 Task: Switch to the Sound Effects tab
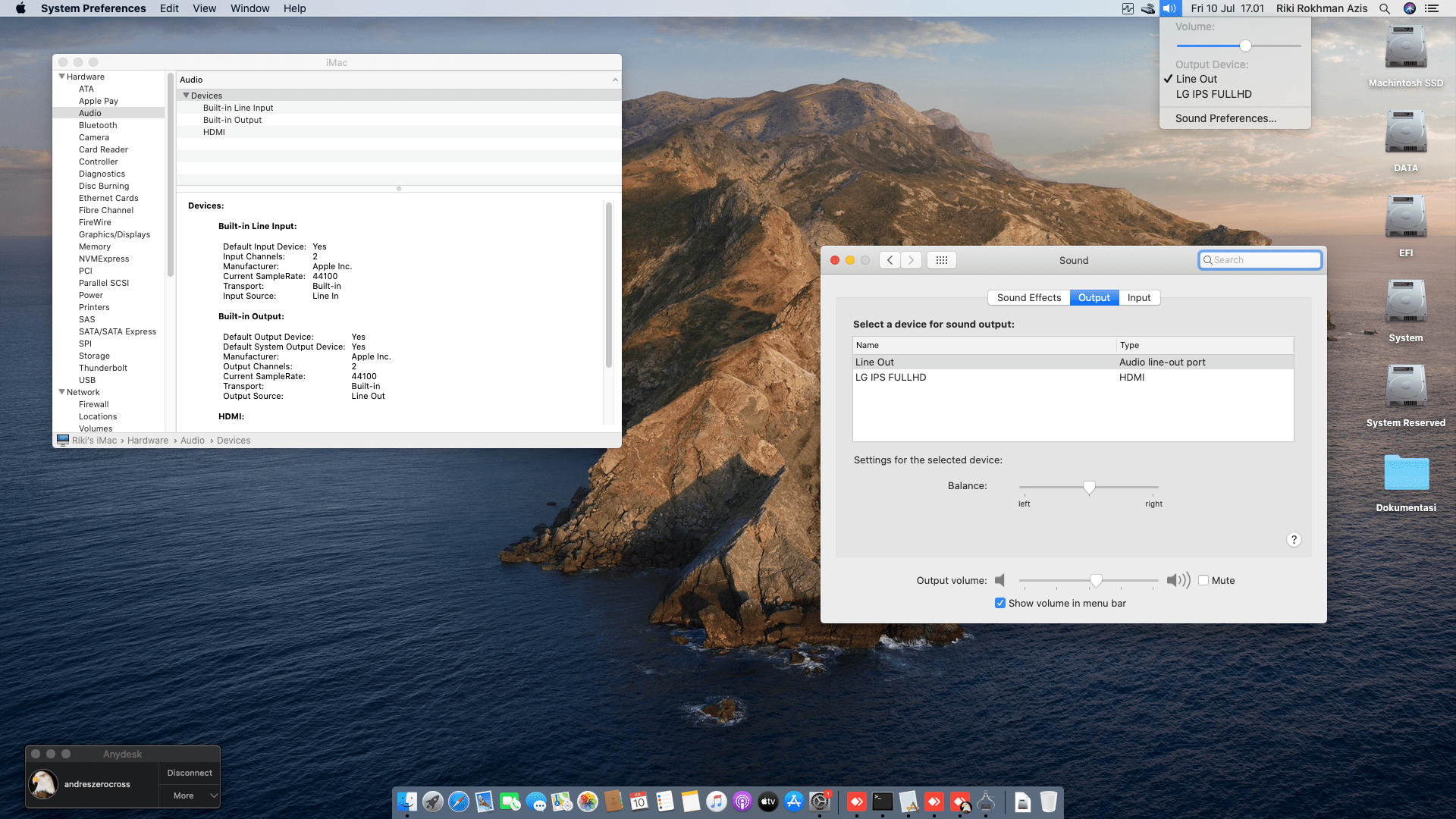click(1028, 298)
